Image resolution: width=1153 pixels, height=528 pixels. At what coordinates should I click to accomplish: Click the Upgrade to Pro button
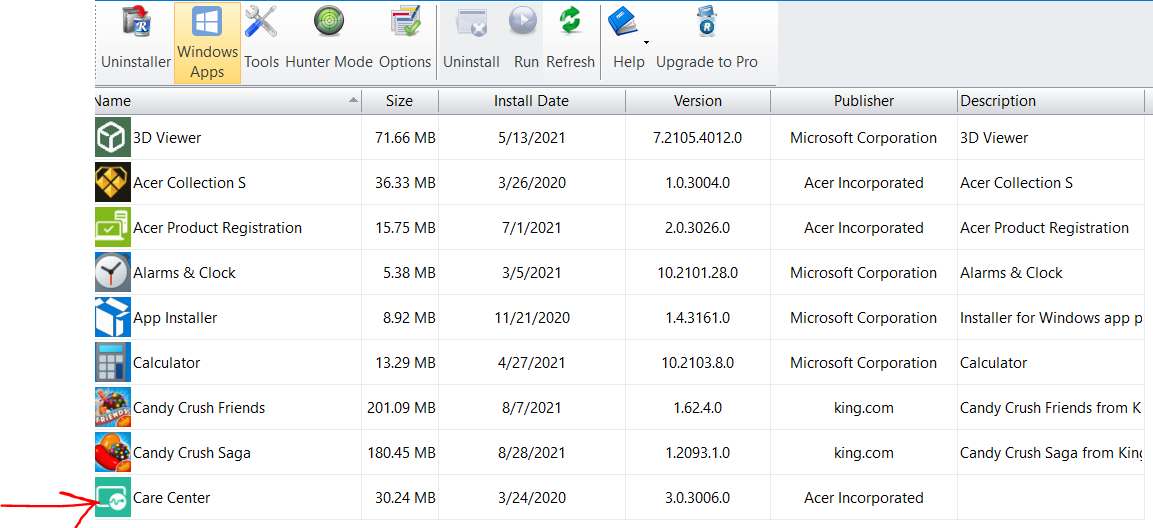[x=706, y=43]
